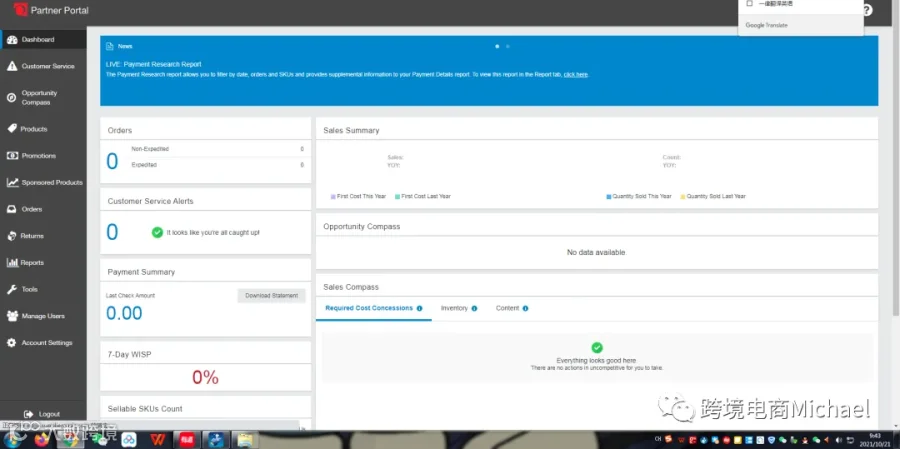Viewport: 900px width, 449px height.
Task: Toggle Quantity Sold Last Year legend
Action: [713, 196]
